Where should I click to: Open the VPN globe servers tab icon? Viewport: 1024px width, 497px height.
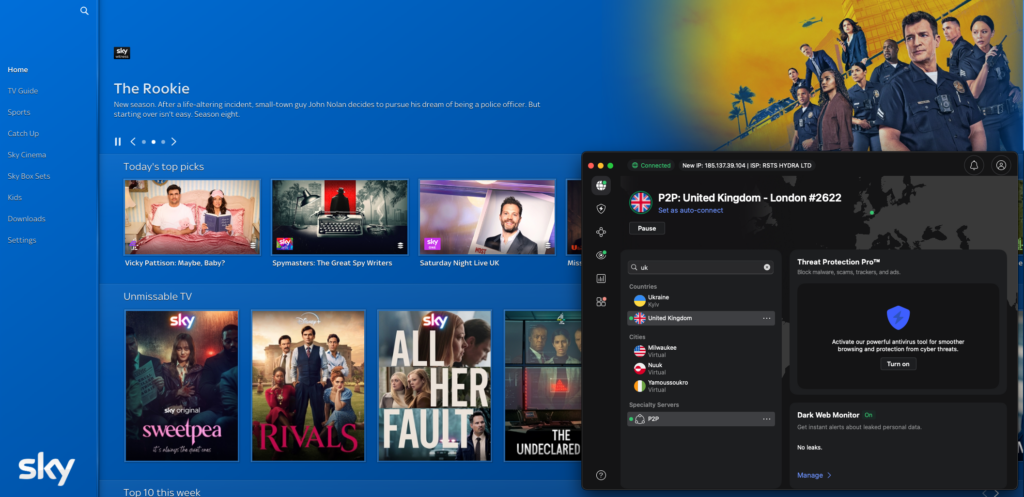tap(601, 185)
